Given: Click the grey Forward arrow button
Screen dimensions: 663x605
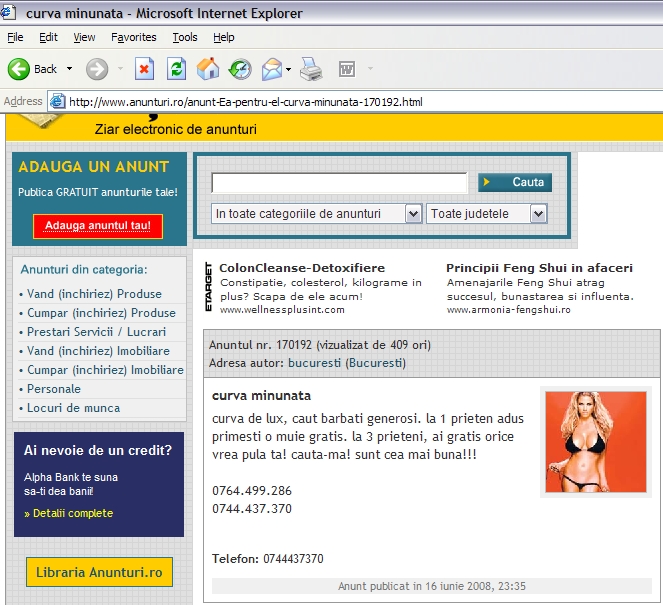Looking at the screenshot, I should click(x=97, y=69).
